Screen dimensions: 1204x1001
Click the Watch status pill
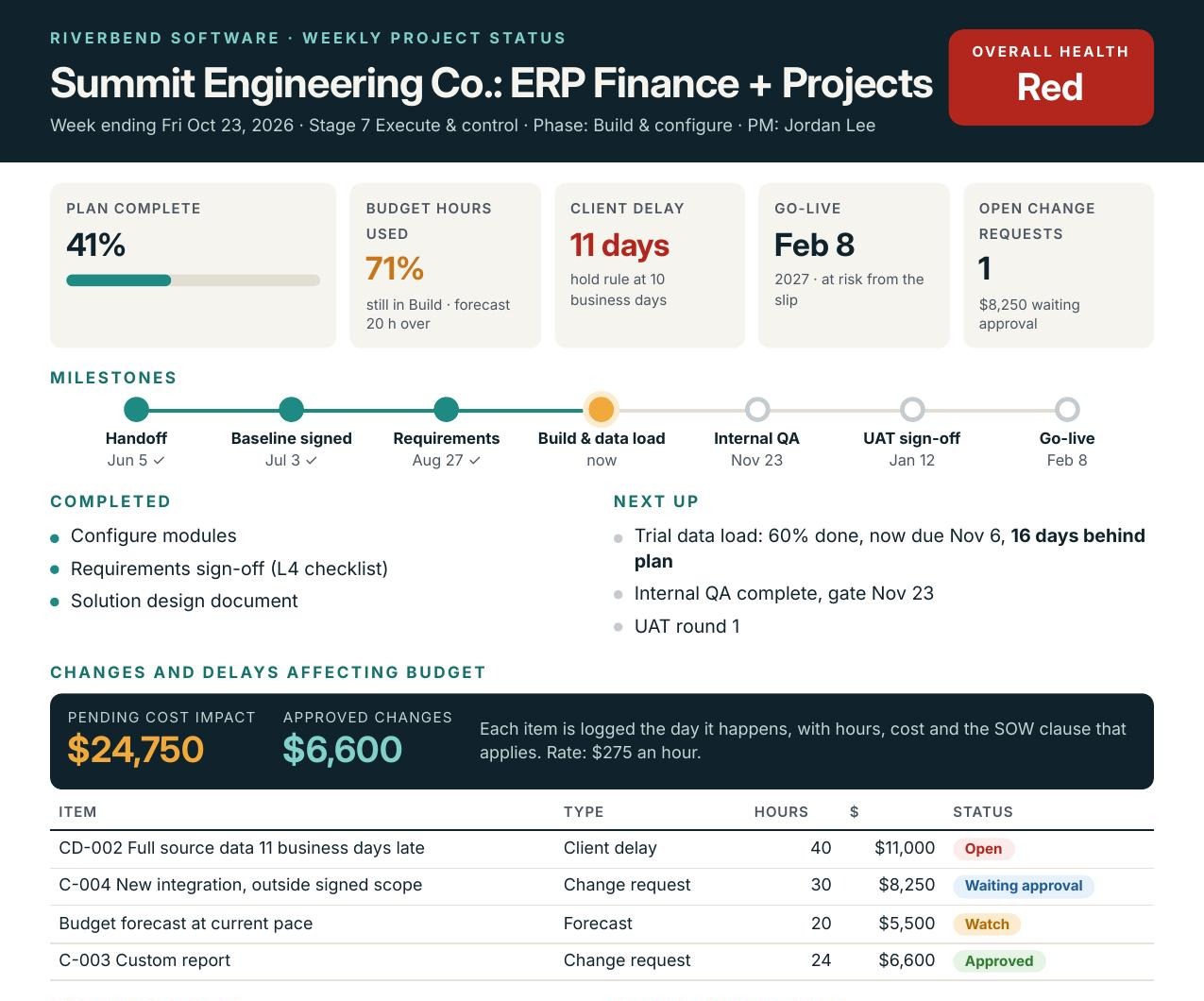tap(987, 925)
